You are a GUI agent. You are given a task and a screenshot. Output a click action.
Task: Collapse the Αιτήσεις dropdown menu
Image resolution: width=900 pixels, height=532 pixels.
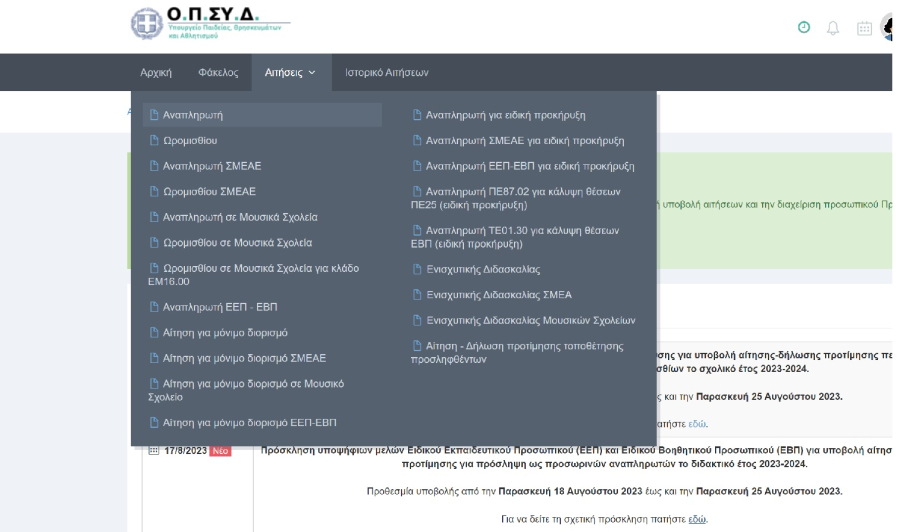(x=290, y=73)
